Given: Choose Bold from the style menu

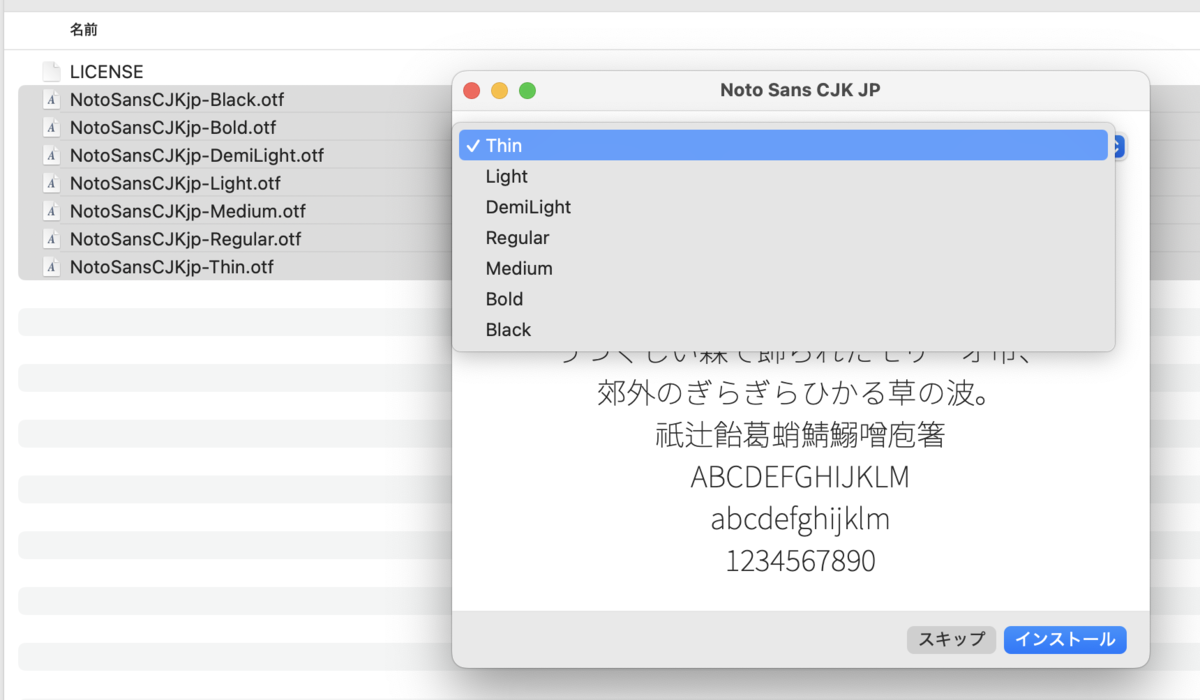Looking at the screenshot, I should (x=783, y=299).
